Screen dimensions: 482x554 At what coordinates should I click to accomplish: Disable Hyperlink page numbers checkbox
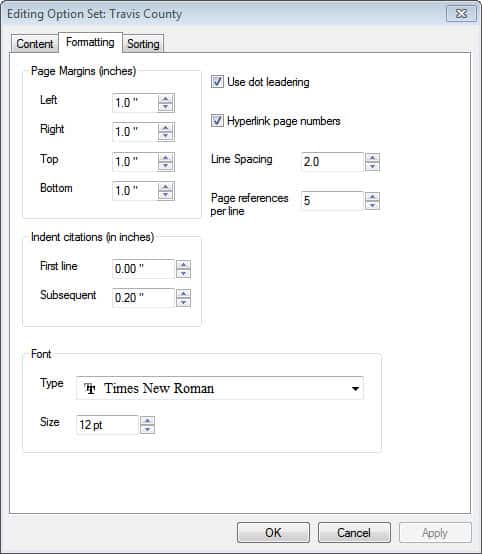tap(217, 120)
